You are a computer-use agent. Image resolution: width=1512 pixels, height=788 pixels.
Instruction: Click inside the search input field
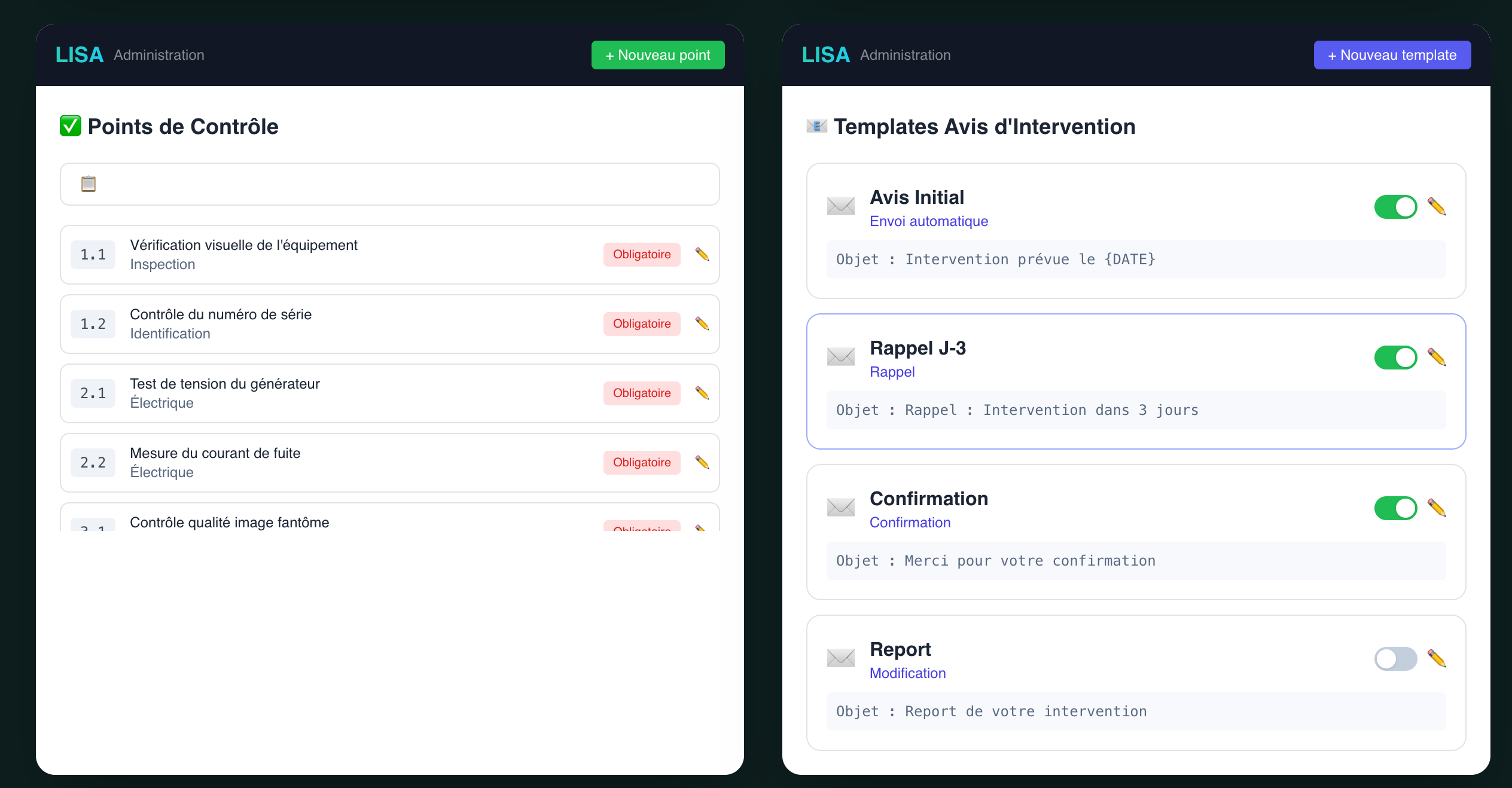pyautogui.click(x=389, y=184)
